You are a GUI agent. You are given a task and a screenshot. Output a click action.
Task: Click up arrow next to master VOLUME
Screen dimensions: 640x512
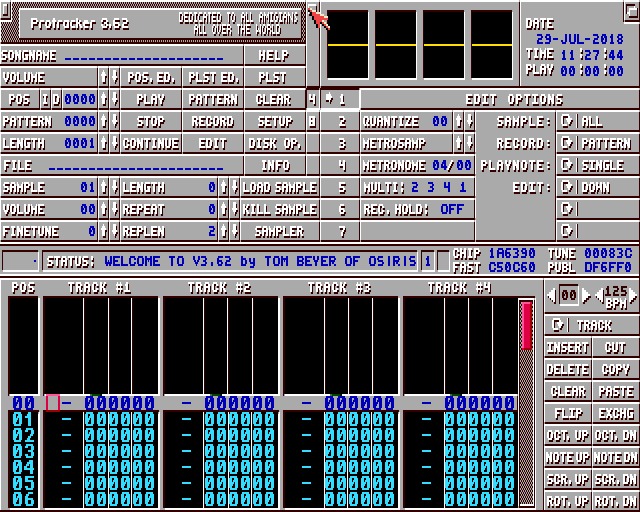[x=104, y=78]
